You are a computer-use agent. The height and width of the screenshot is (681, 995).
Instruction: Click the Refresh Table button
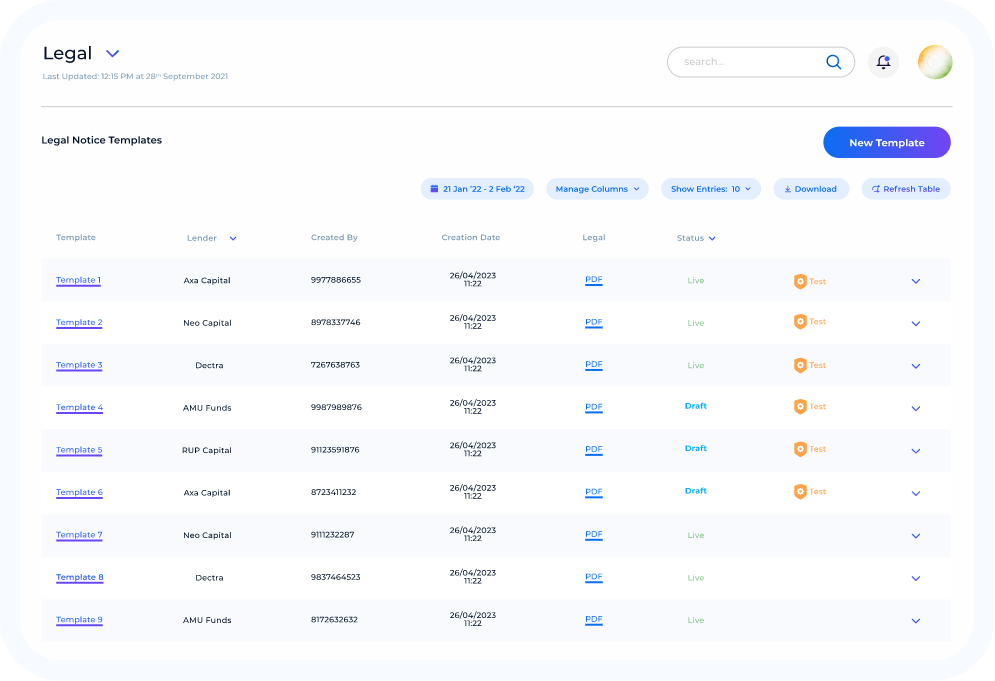(x=905, y=189)
